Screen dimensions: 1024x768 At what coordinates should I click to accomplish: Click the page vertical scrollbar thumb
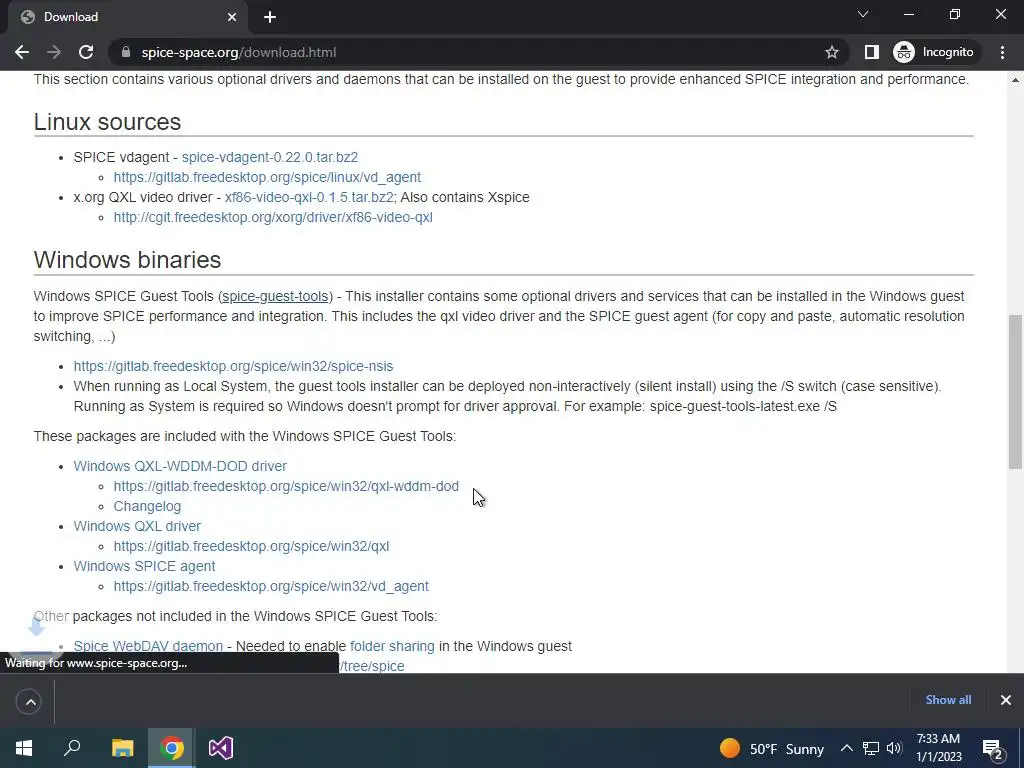(x=1015, y=392)
